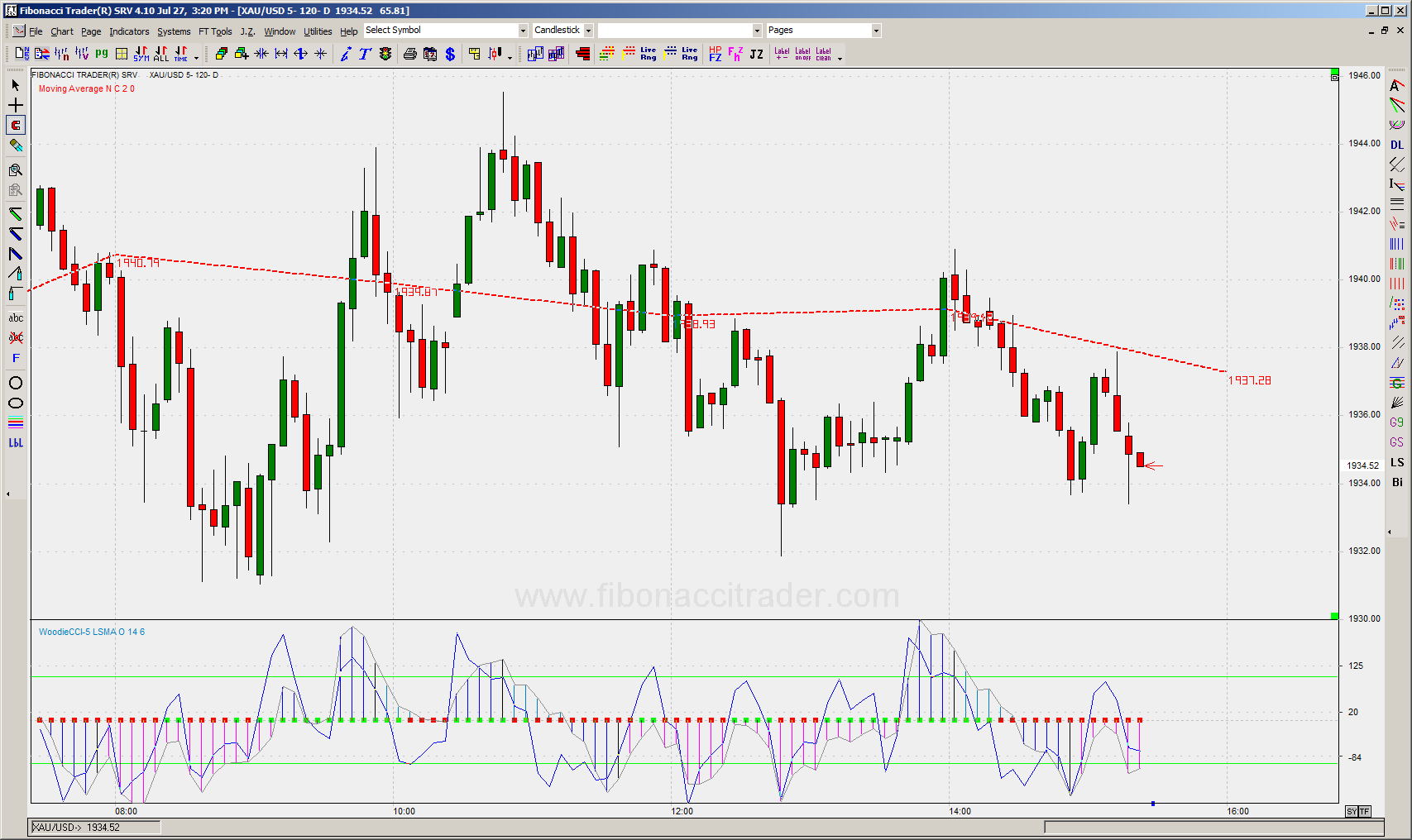Click the traffic light icon
Image resolution: width=1412 pixels, height=840 pixels.
coord(385,54)
